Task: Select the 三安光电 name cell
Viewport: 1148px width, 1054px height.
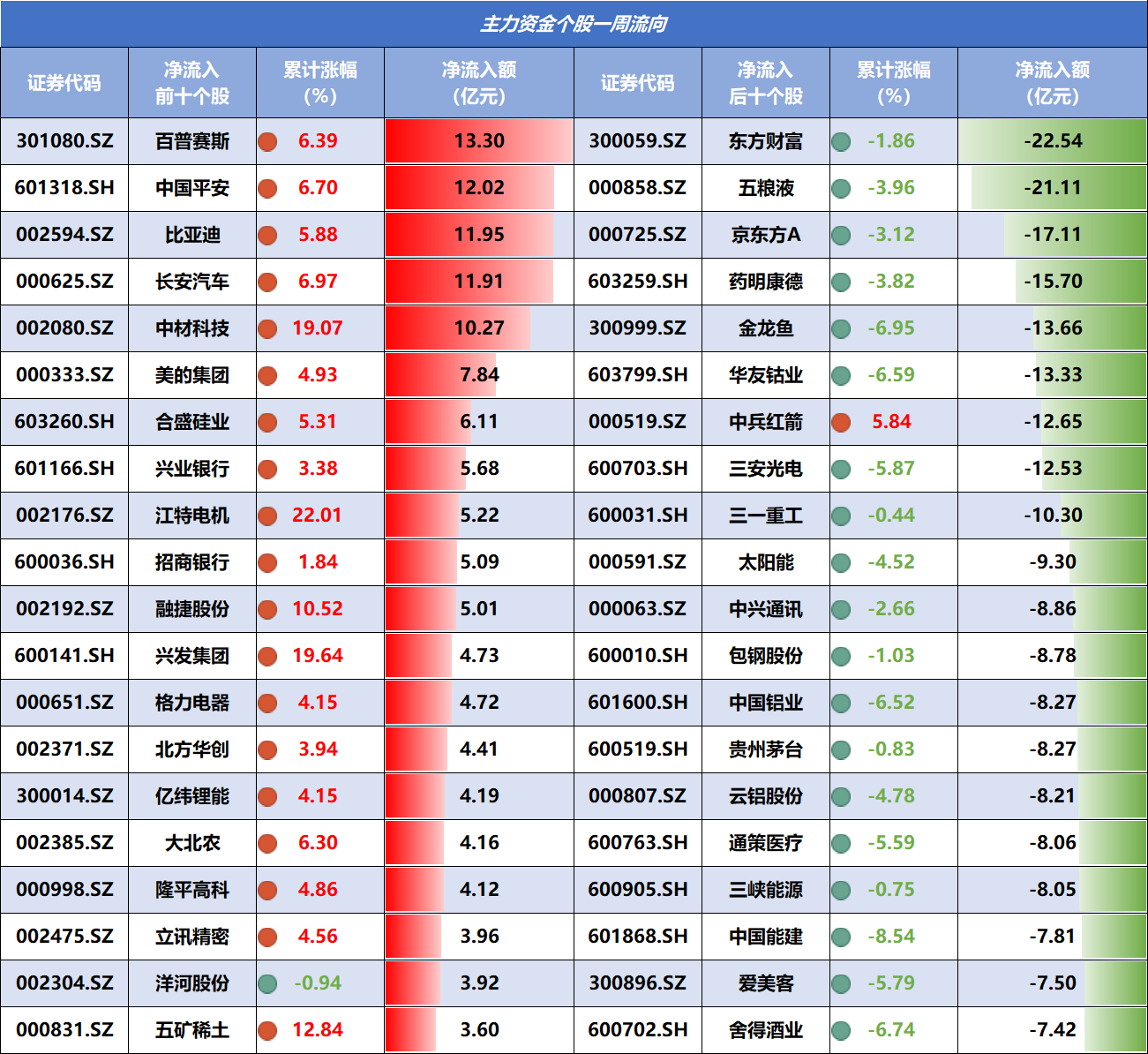Action: coord(766,469)
